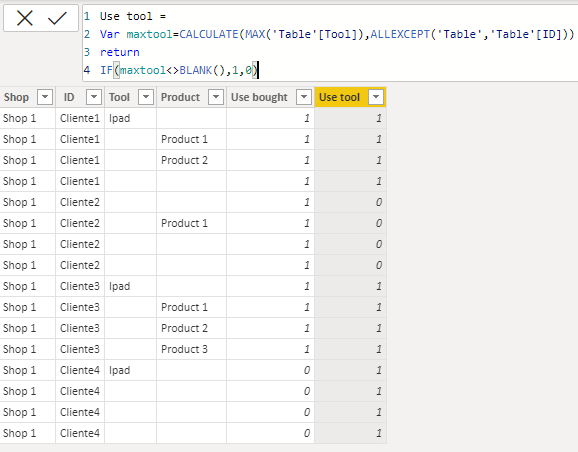Select the ID column header

click(69, 97)
